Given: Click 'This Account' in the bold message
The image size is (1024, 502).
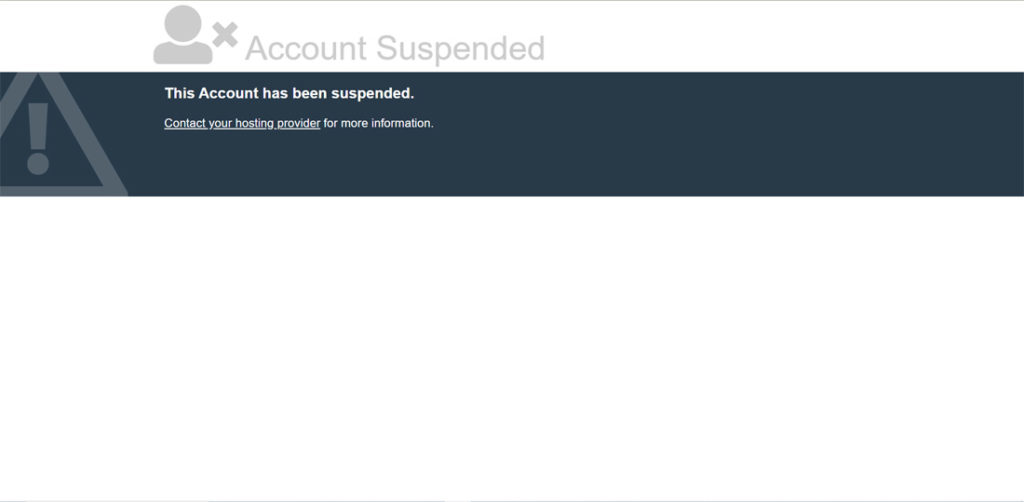Looking at the screenshot, I should tap(212, 93).
